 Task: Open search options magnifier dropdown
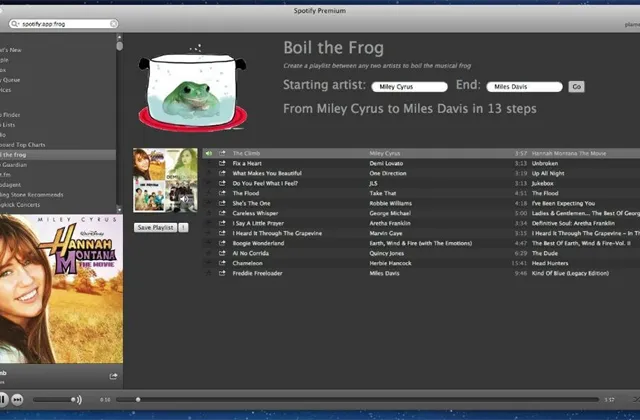click(15, 24)
